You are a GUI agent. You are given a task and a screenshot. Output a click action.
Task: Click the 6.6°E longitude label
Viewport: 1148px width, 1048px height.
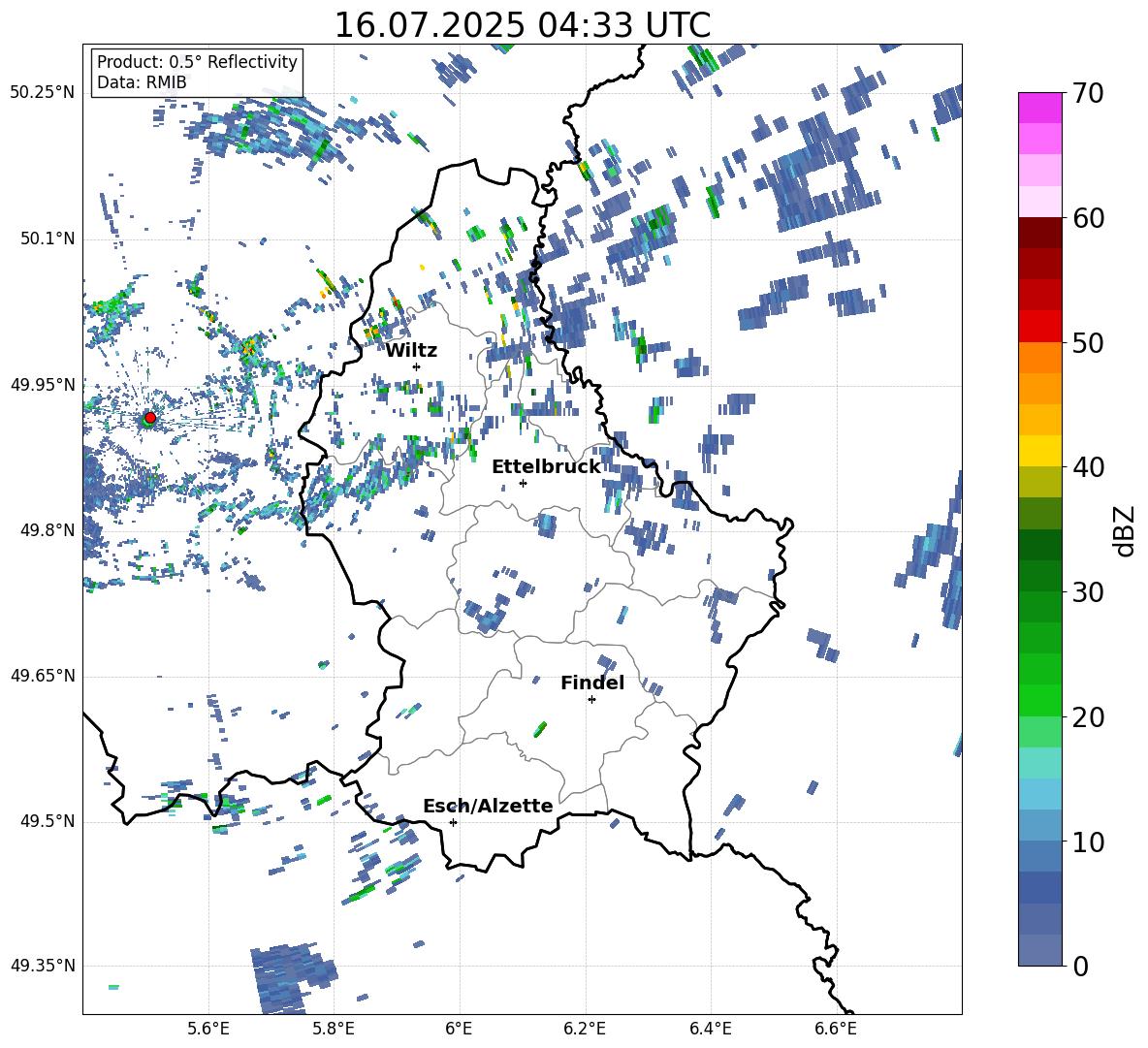pos(836,1029)
